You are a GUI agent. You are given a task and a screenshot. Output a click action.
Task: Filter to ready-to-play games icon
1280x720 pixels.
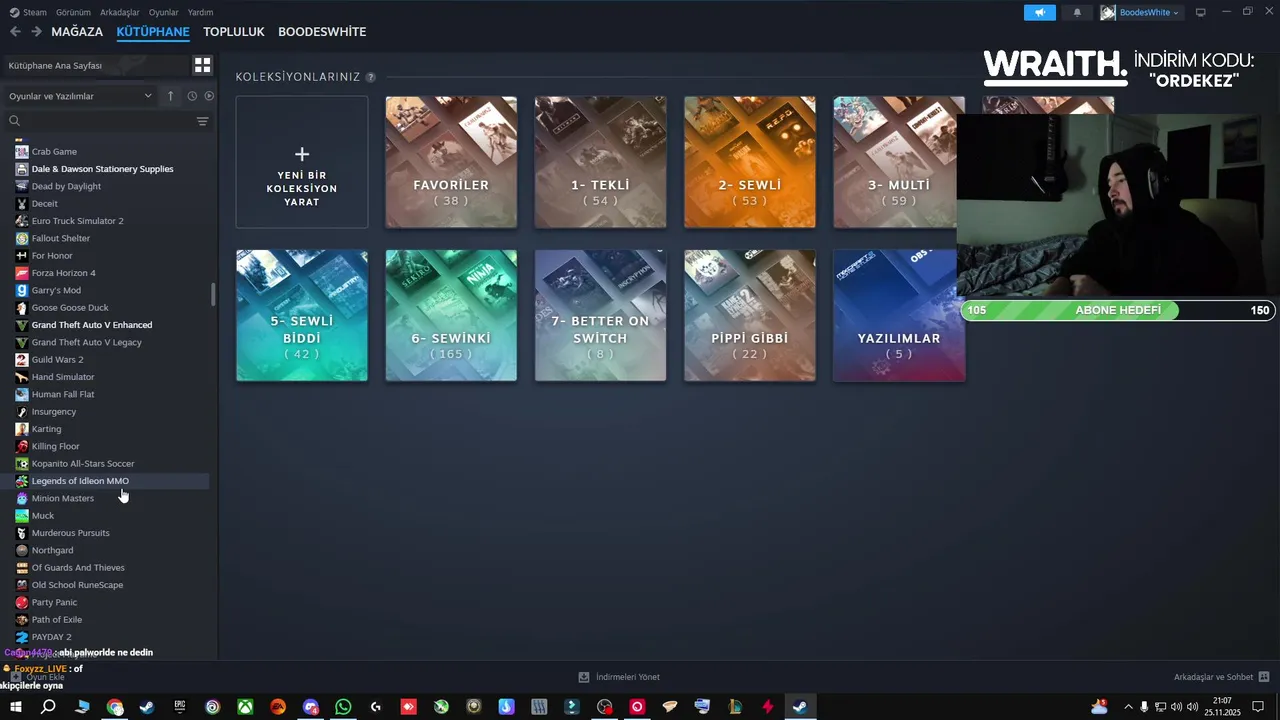point(209,96)
